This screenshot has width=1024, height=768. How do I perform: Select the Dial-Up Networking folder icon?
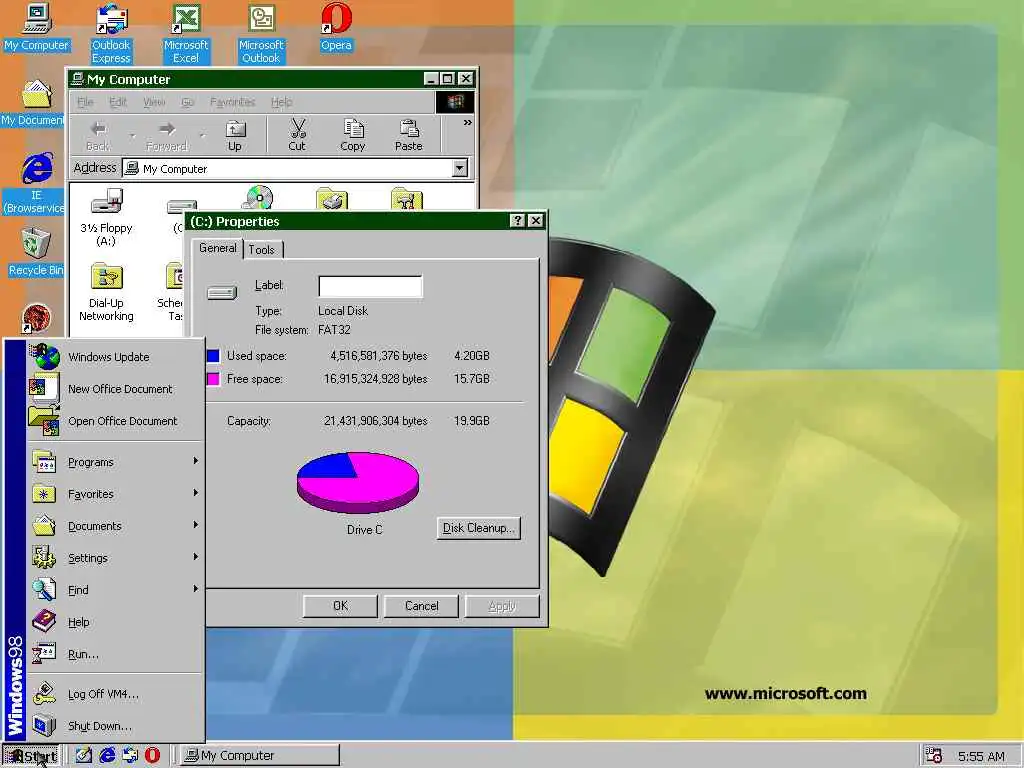tap(106, 292)
